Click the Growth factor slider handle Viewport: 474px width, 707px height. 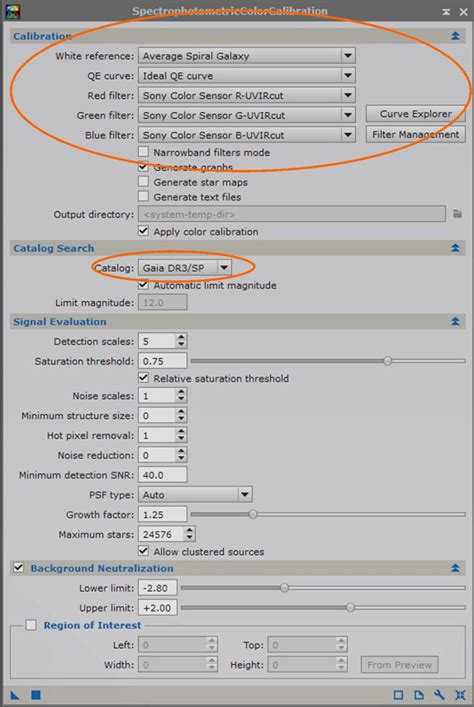pyautogui.click(x=253, y=514)
